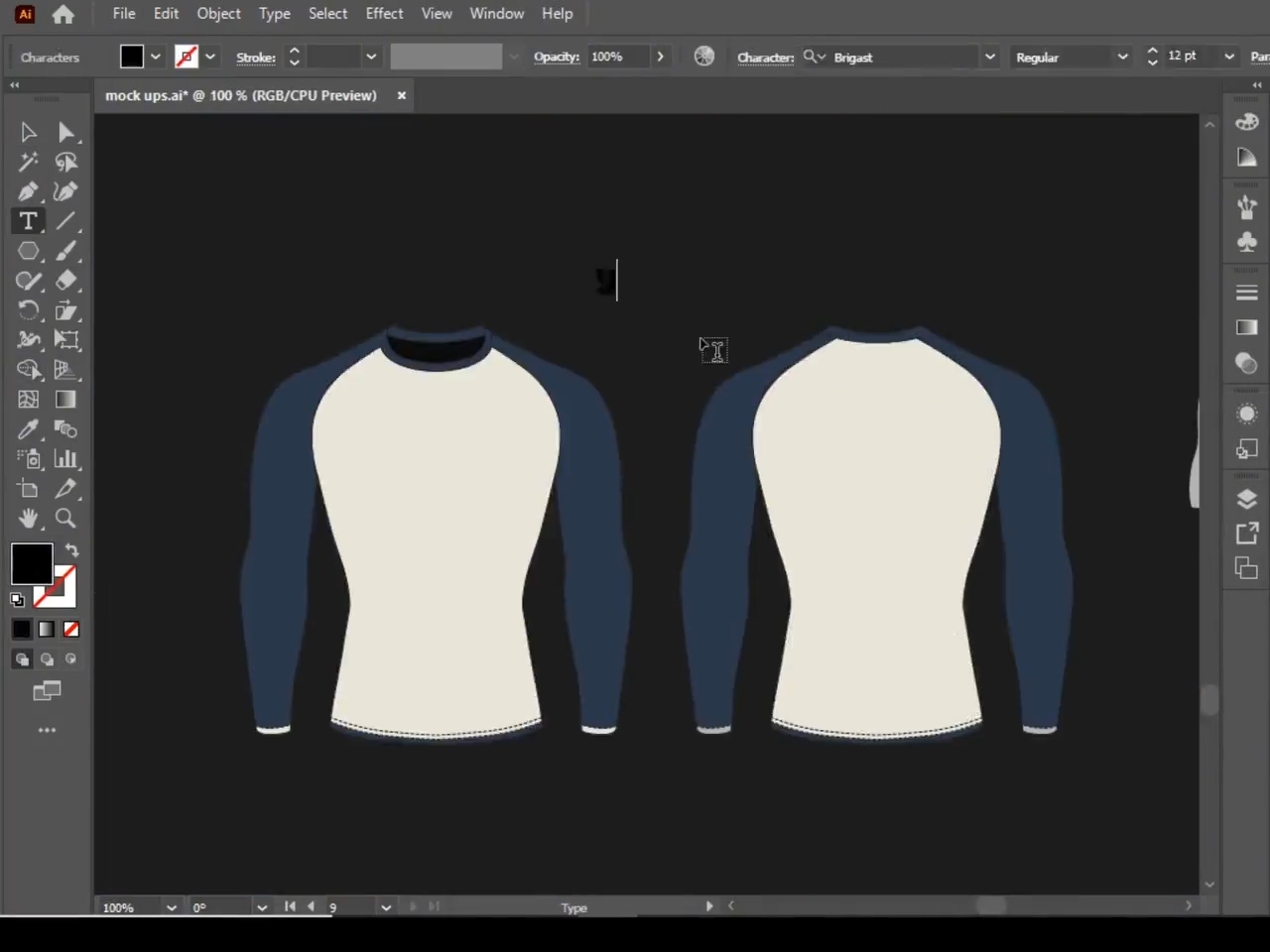The image size is (1270, 952).
Task: Expand the Opacity options
Action: pyautogui.click(x=660, y=57)
